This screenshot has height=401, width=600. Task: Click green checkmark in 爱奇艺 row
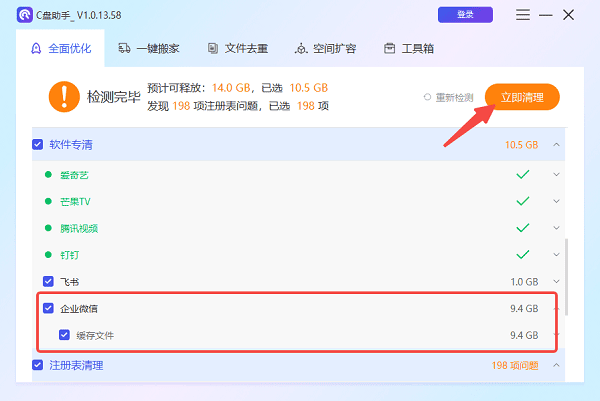point(523,174)
